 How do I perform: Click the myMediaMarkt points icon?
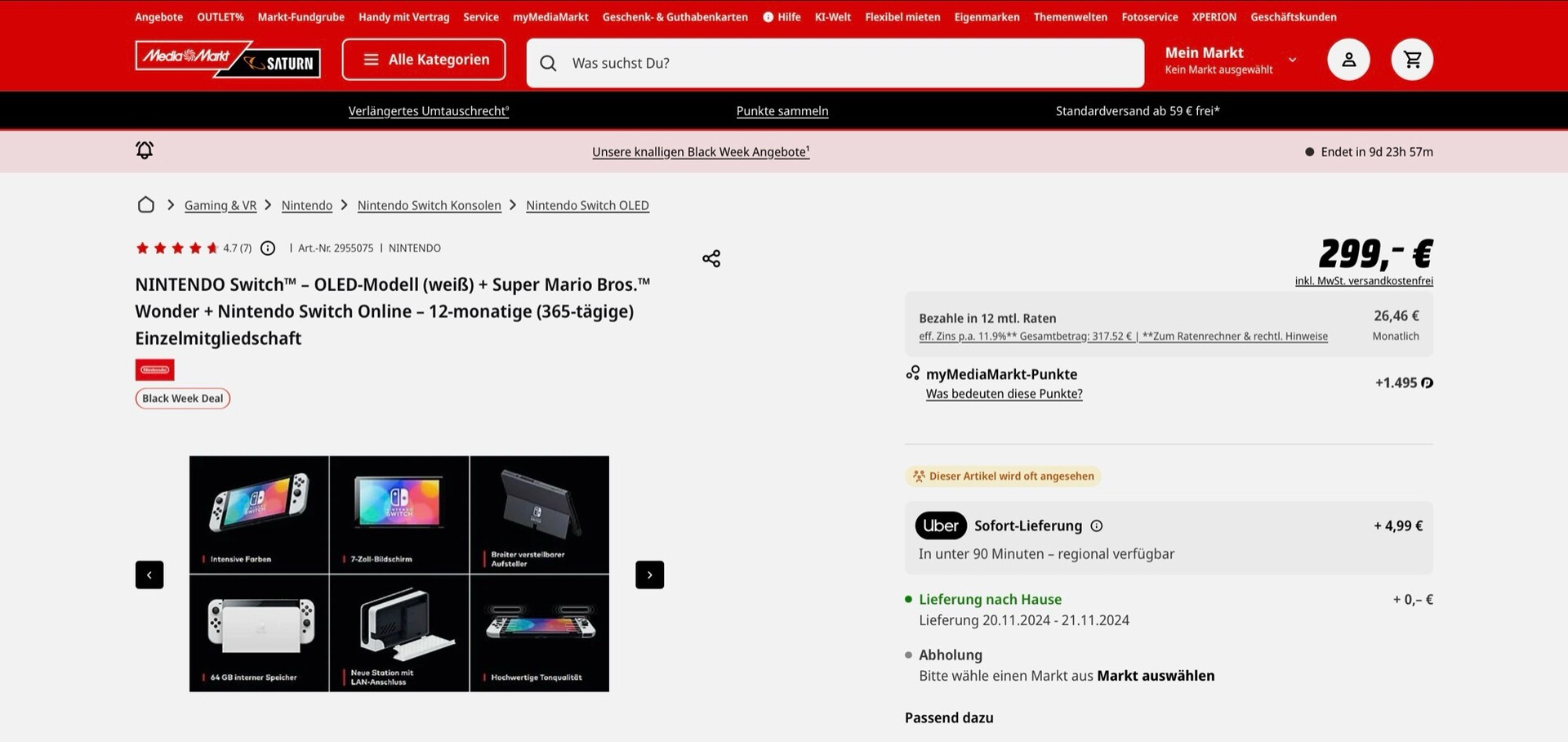point(913,373)
